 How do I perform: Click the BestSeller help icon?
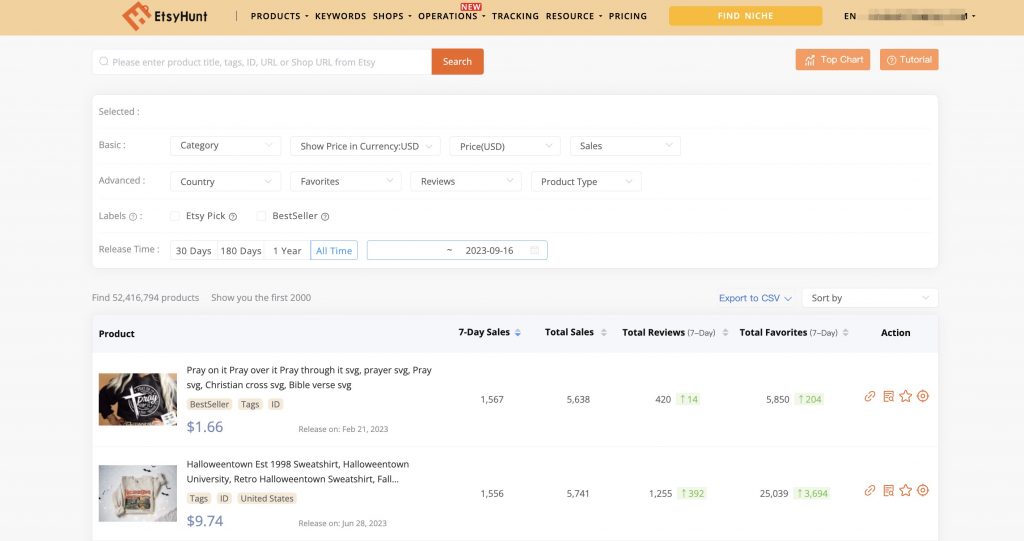tap(325, 217)
